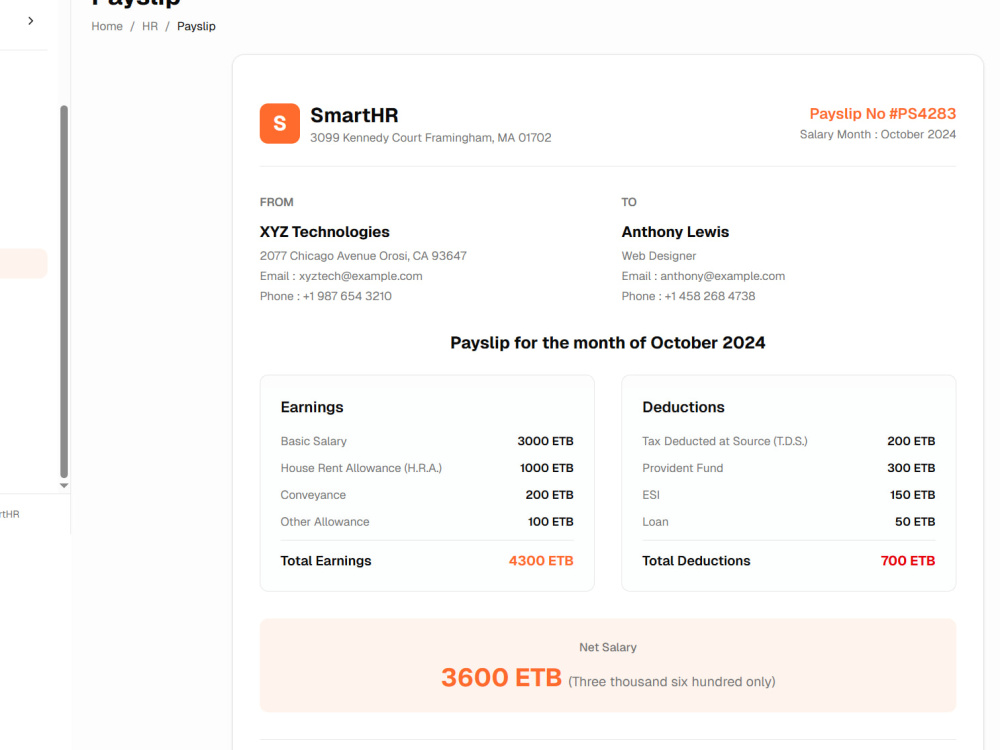This screenshot has width=1000, height=750.
Task: Click the 3000 ETB basic salary value
Action: point(545,441)
